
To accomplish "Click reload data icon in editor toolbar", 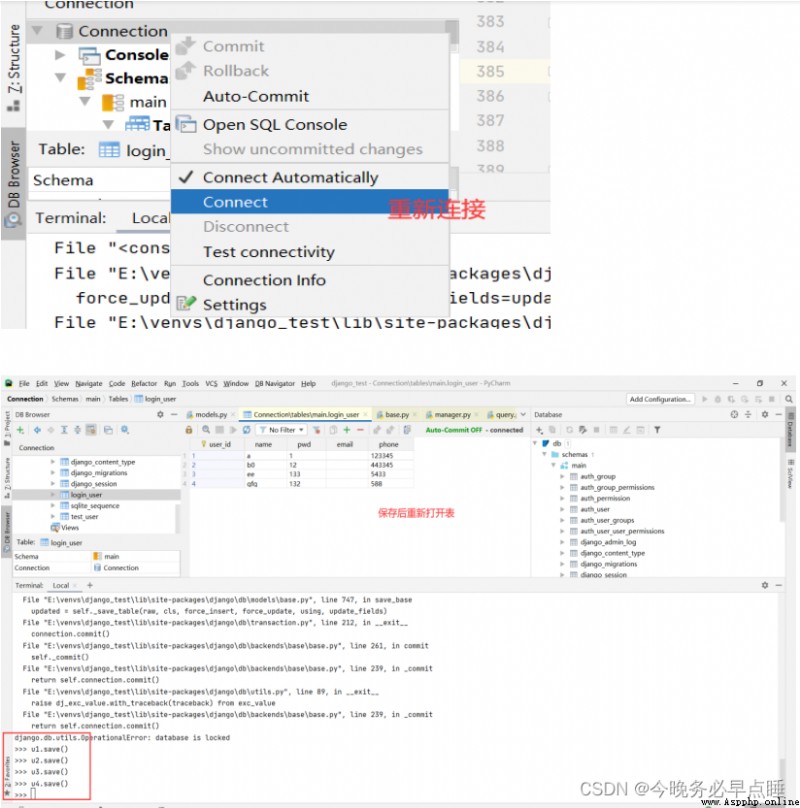I will (246, 430).
